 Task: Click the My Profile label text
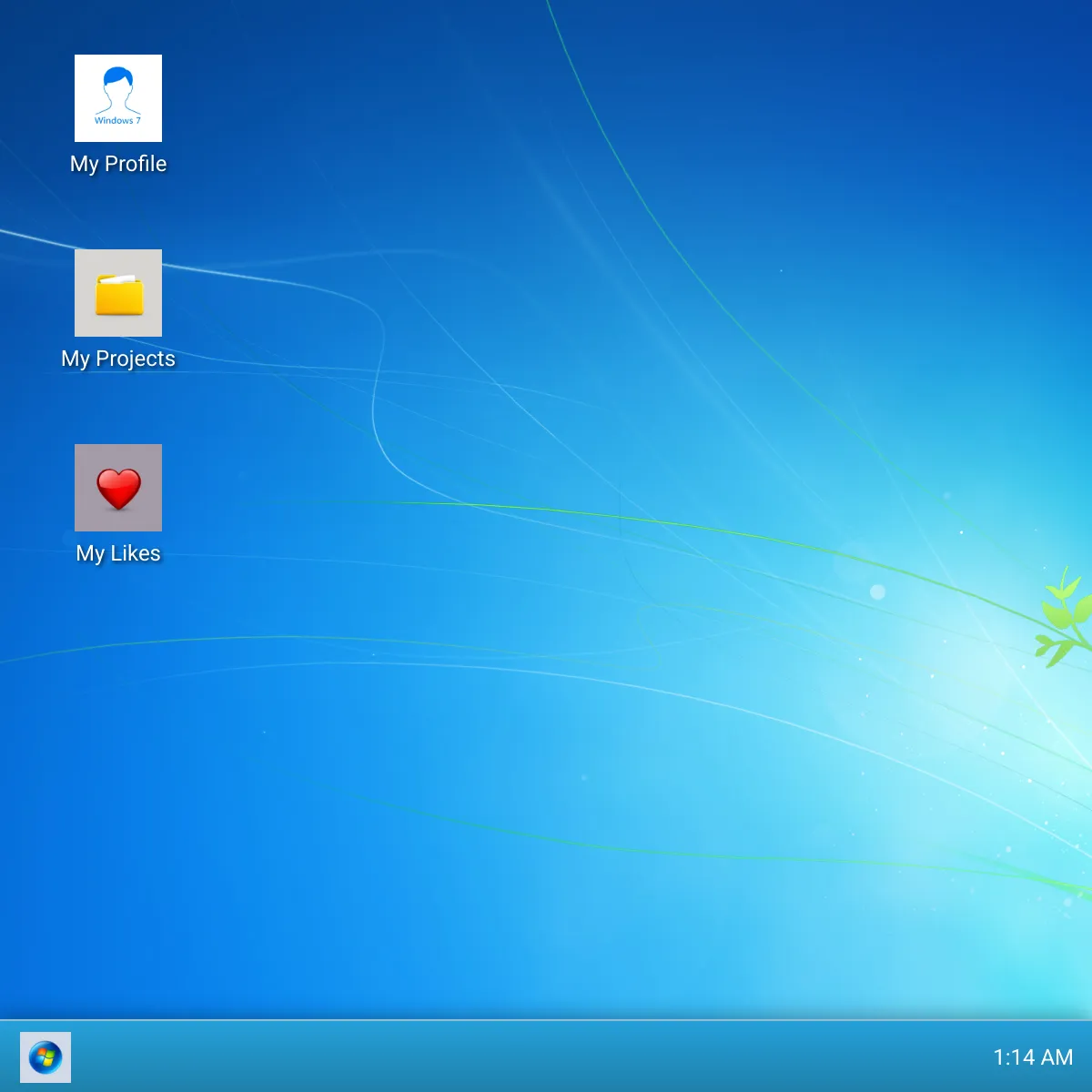[118, 164]
